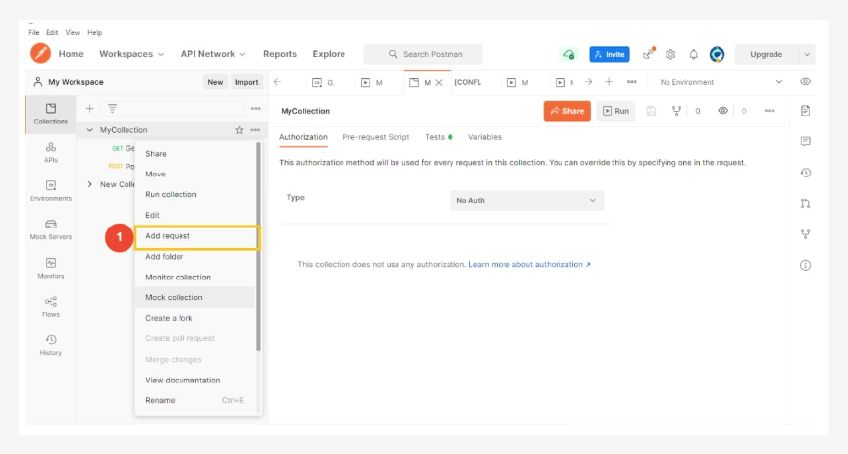Image resolution: width=848 pixels, height=454 pixels.
Task: Click the orange Share button
Action: point(567,111)
